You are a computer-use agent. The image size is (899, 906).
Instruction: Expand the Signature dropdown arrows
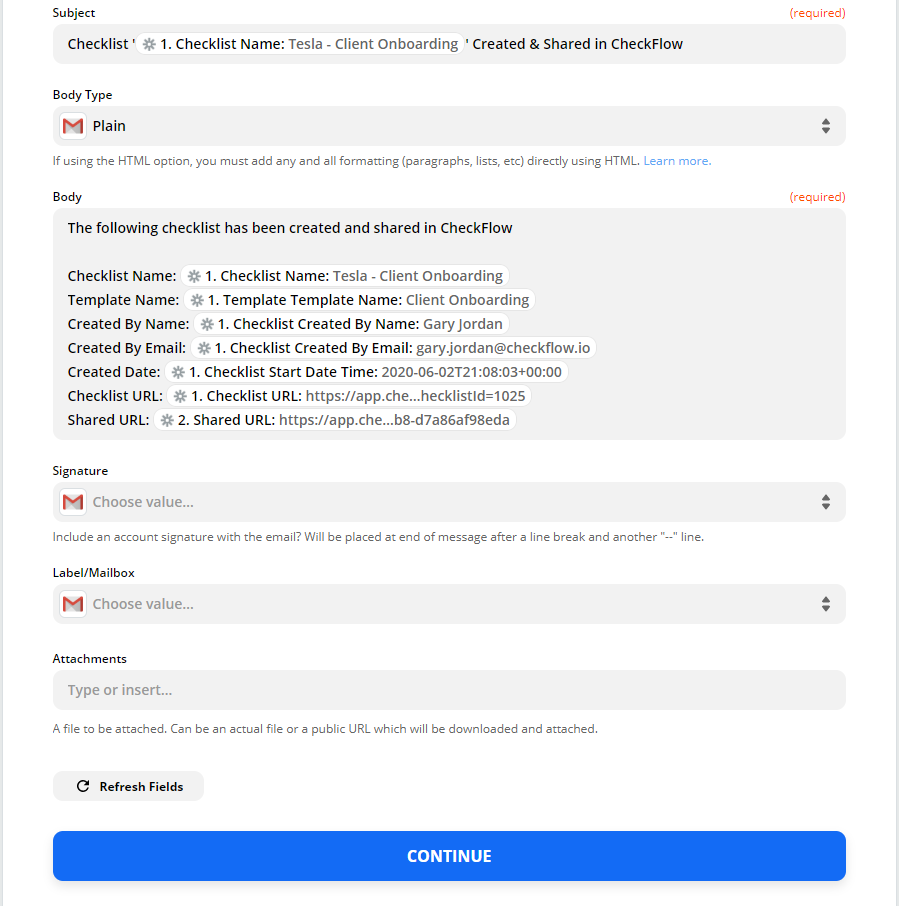coord(826,502)
